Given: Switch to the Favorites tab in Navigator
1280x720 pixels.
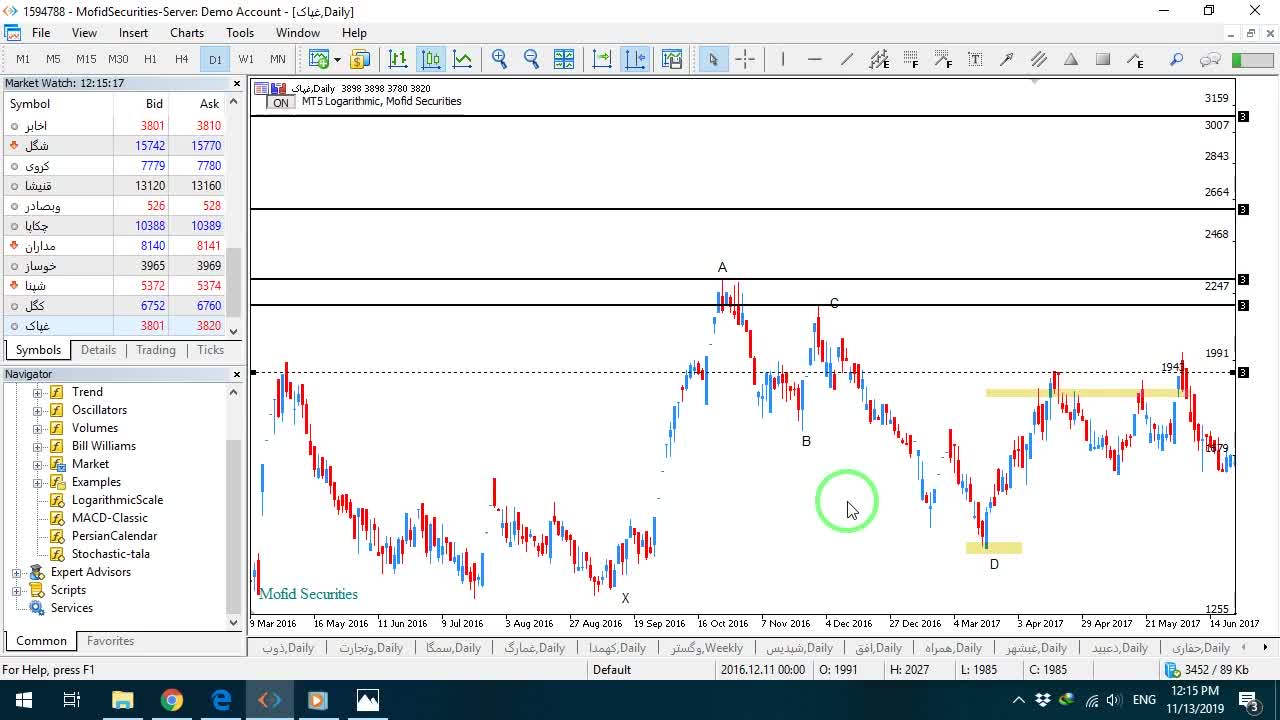Looking at the screenshot, I should 110,641.
